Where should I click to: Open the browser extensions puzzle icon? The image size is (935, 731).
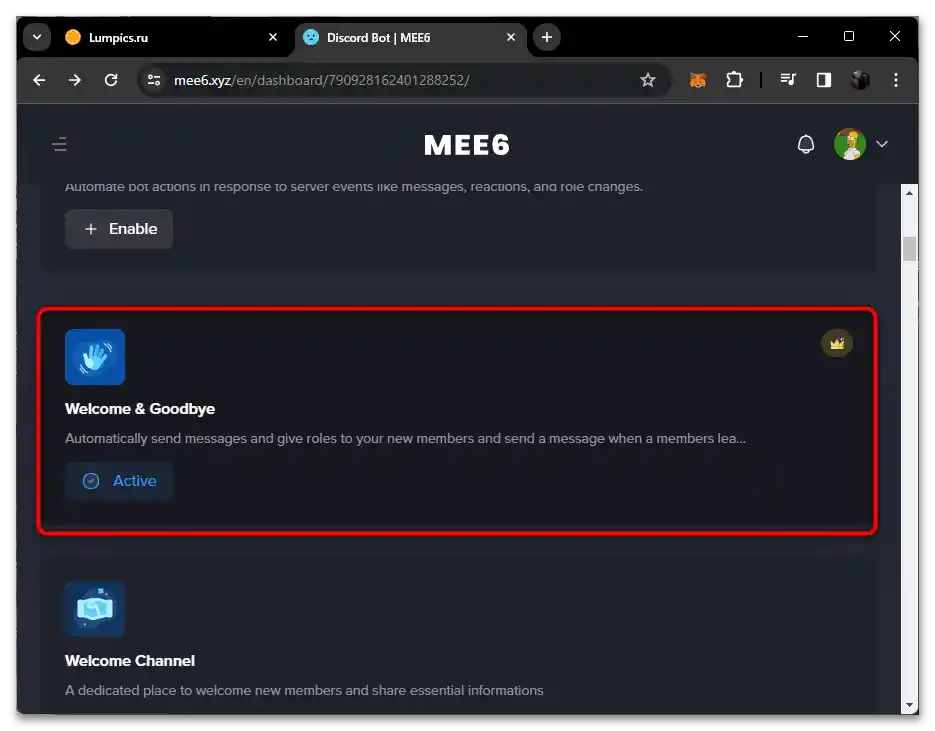click(x=735, y=80)
